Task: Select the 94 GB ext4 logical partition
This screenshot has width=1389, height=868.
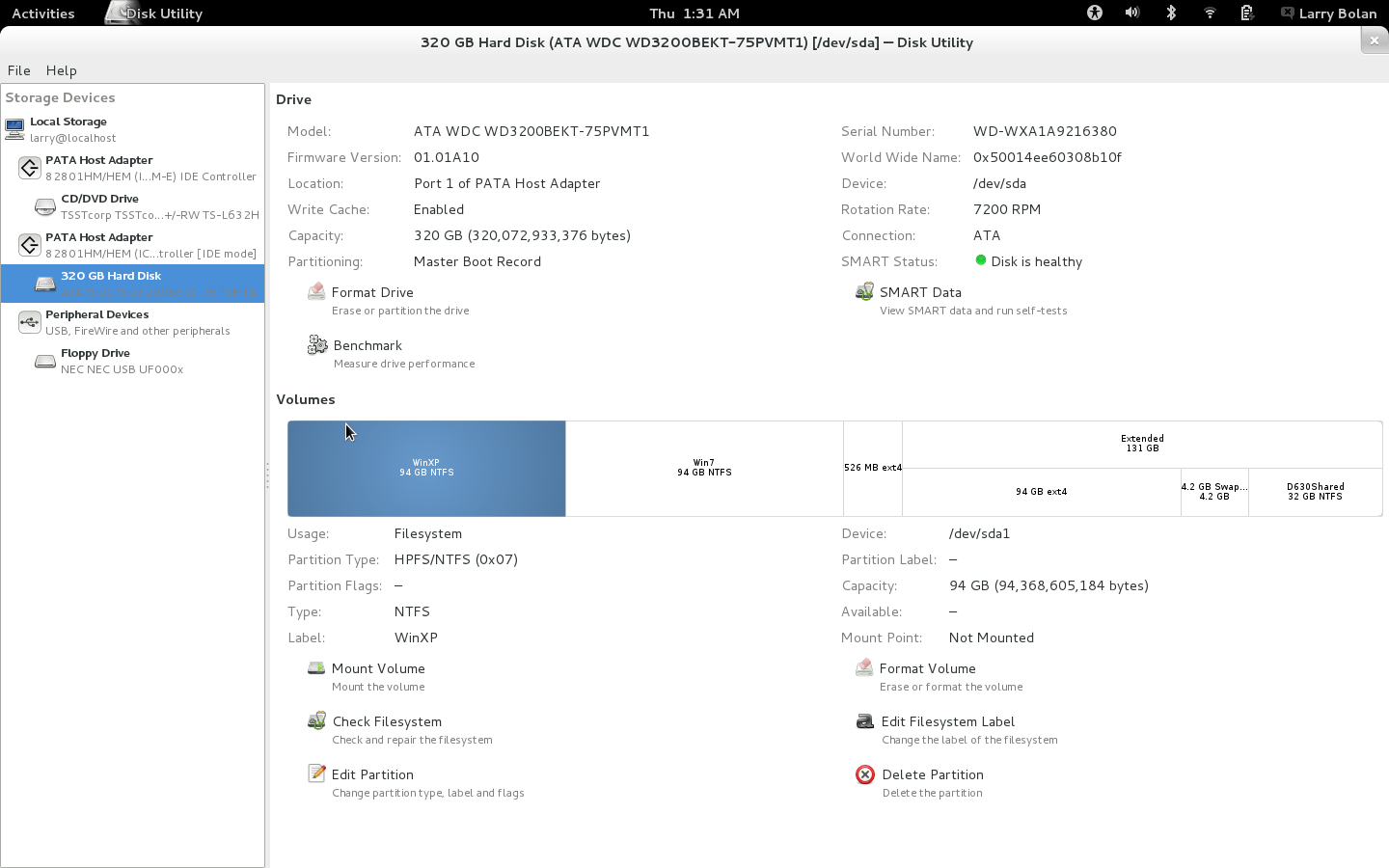Action: coord(1042,493)
